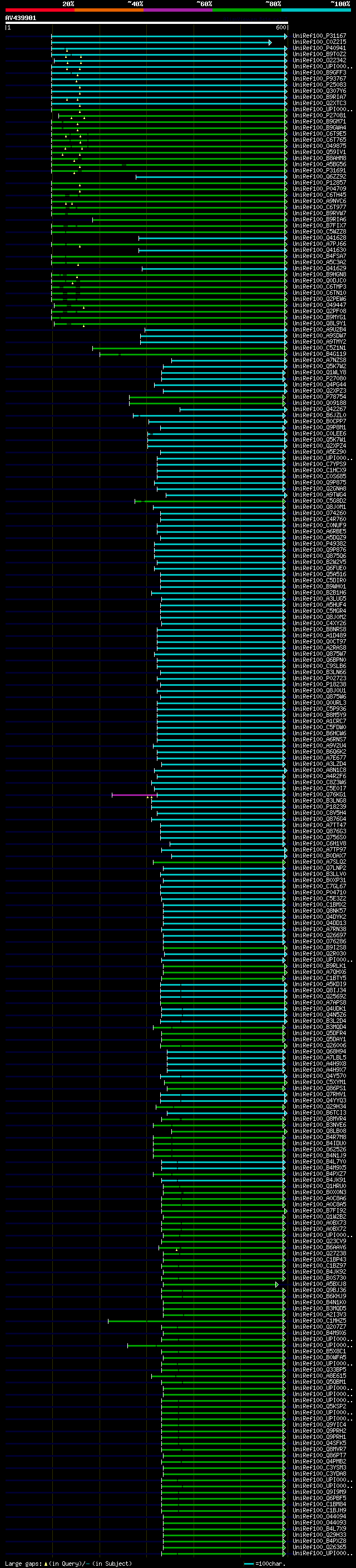Click the magenta ~60% identity legend segment
356x1568 pixels.
[x=179, y=10]
